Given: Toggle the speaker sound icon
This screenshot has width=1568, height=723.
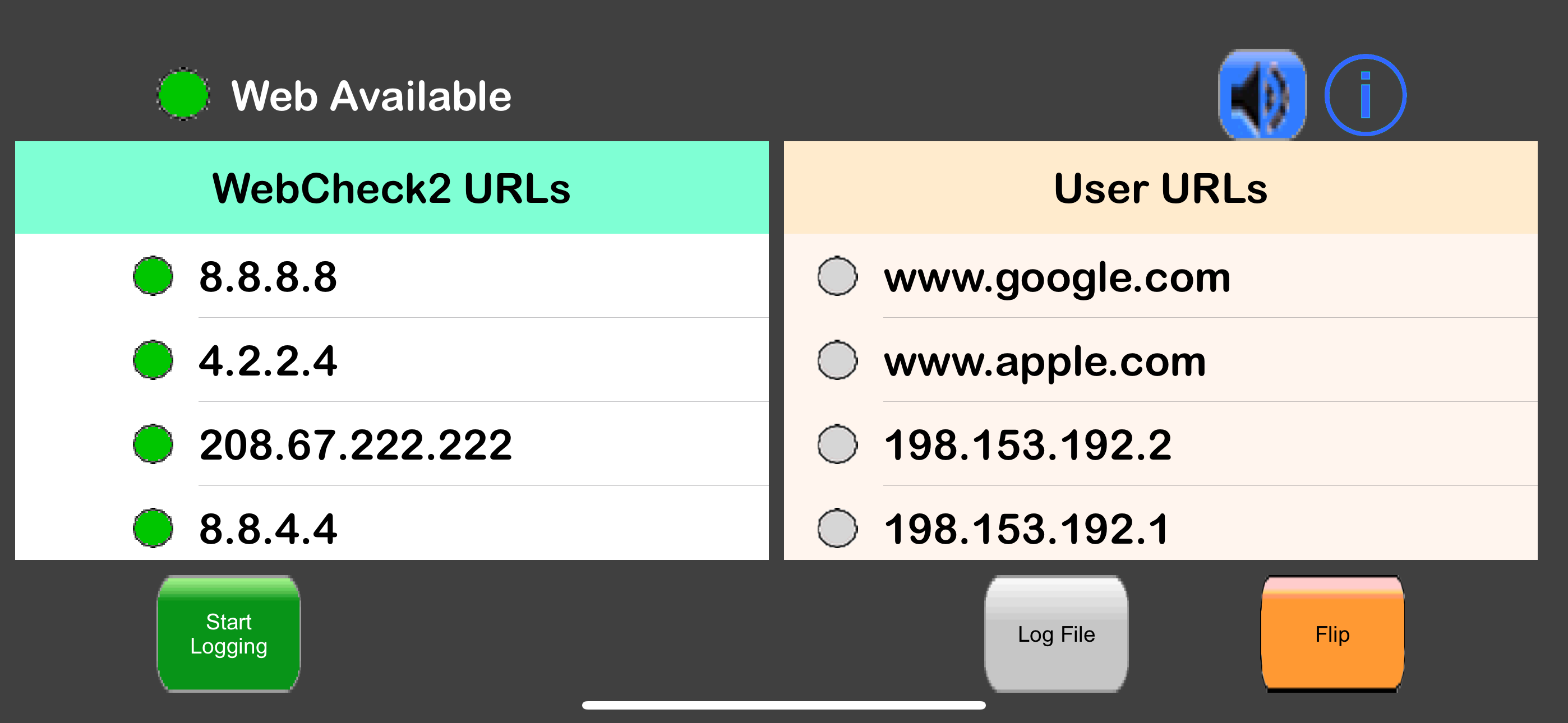Looking at the screenshot, I should (x=1262, y=94).
